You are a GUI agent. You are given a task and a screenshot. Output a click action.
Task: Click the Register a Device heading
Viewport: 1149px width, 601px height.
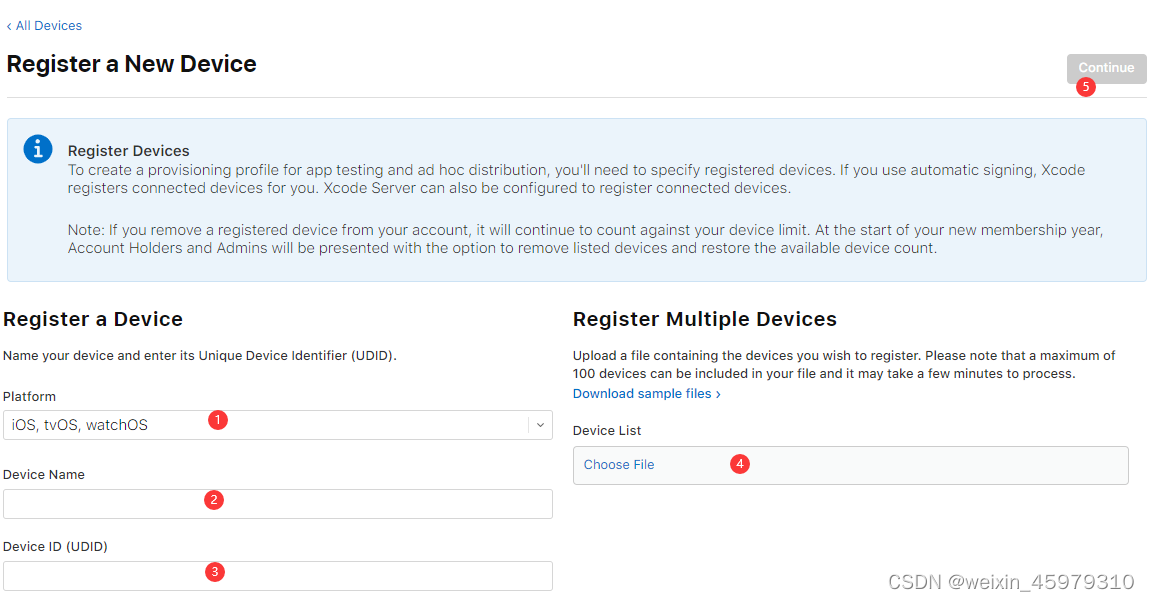[93, 320]
